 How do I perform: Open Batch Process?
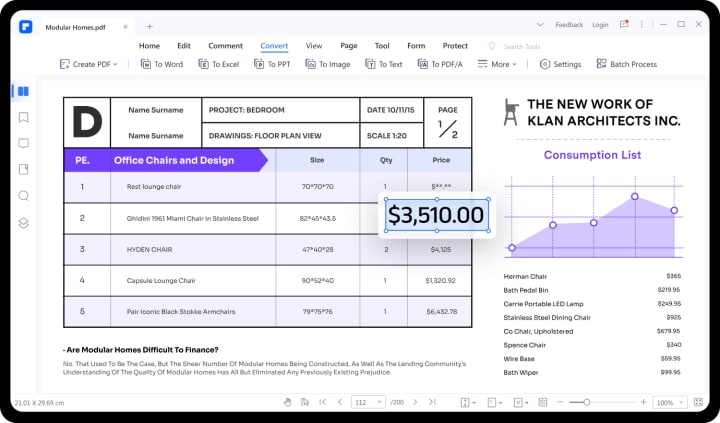pyautogui.click(x=626, y=64)
